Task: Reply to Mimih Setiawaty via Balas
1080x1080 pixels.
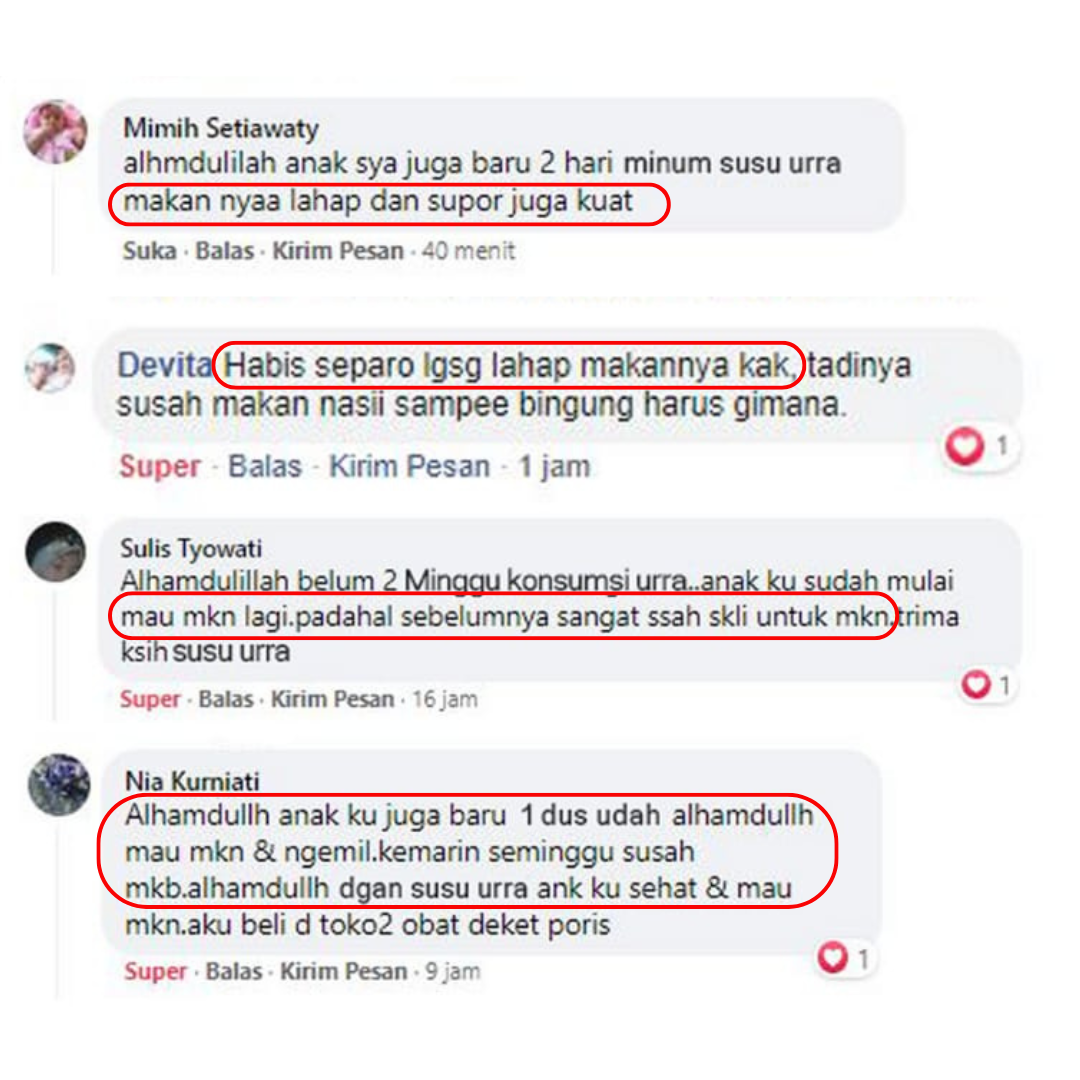Action: pyautogui.click(x=225, y=251)
